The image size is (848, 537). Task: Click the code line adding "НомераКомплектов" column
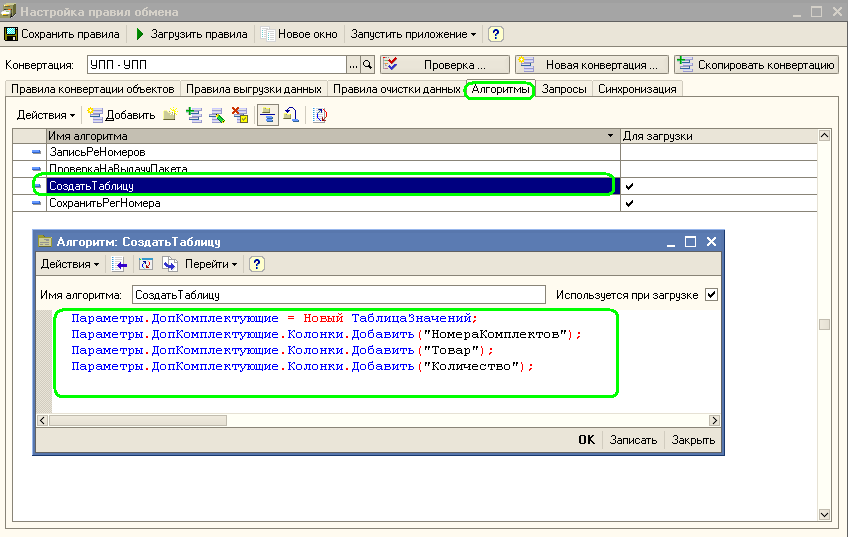(x=326, y=335)
